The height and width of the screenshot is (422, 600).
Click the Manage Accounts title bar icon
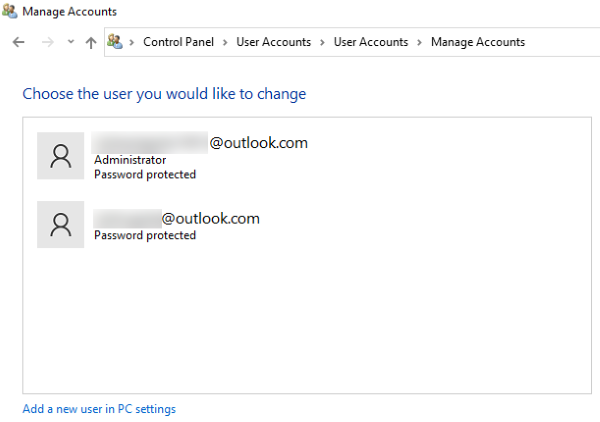click(10, 12)
